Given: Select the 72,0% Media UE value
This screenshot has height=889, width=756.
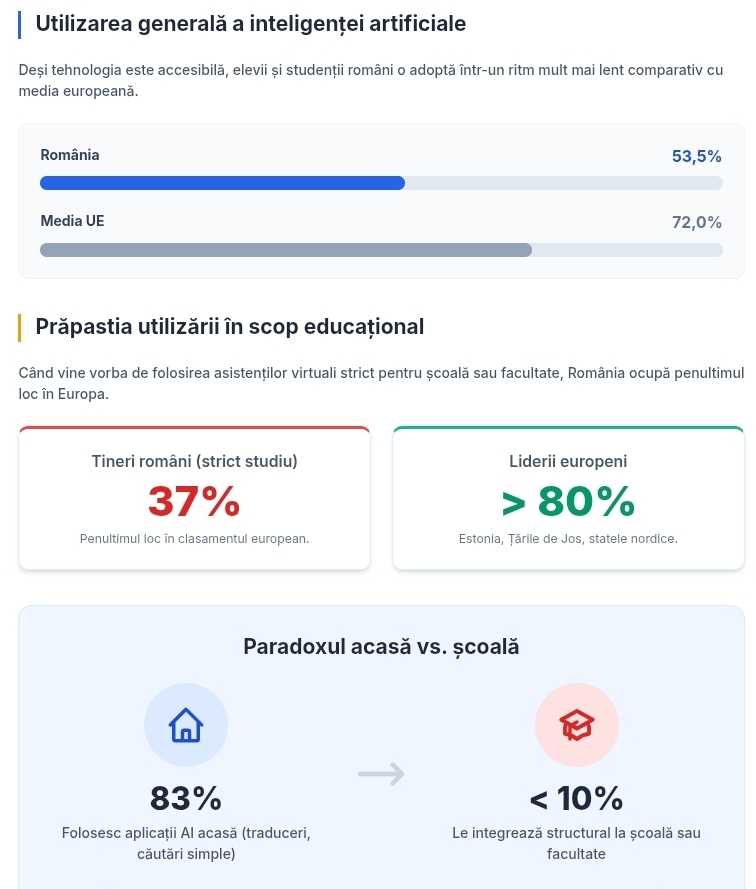Looking at the screenshot, I should coord(696,222).
